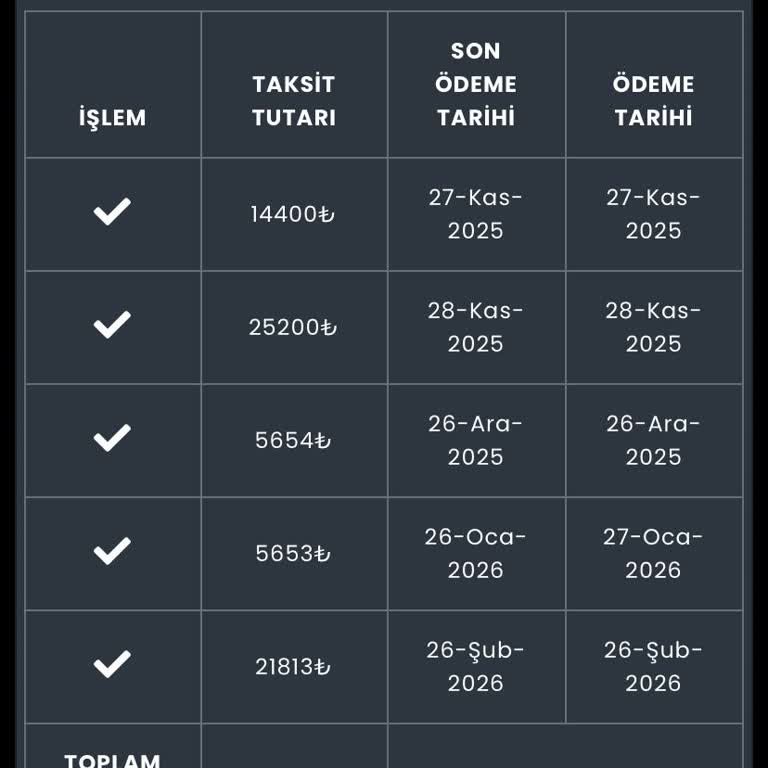Click the checkmark for the 14400₺ installment
This screenshot has width=768, height=768.
[112, 212]
